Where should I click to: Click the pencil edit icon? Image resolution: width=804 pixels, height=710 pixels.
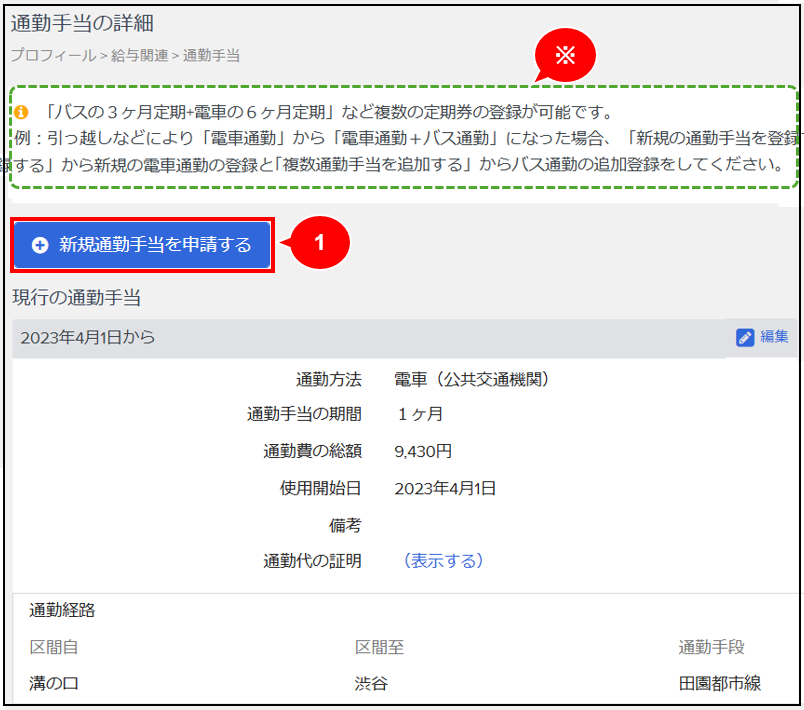coord(745,337)
